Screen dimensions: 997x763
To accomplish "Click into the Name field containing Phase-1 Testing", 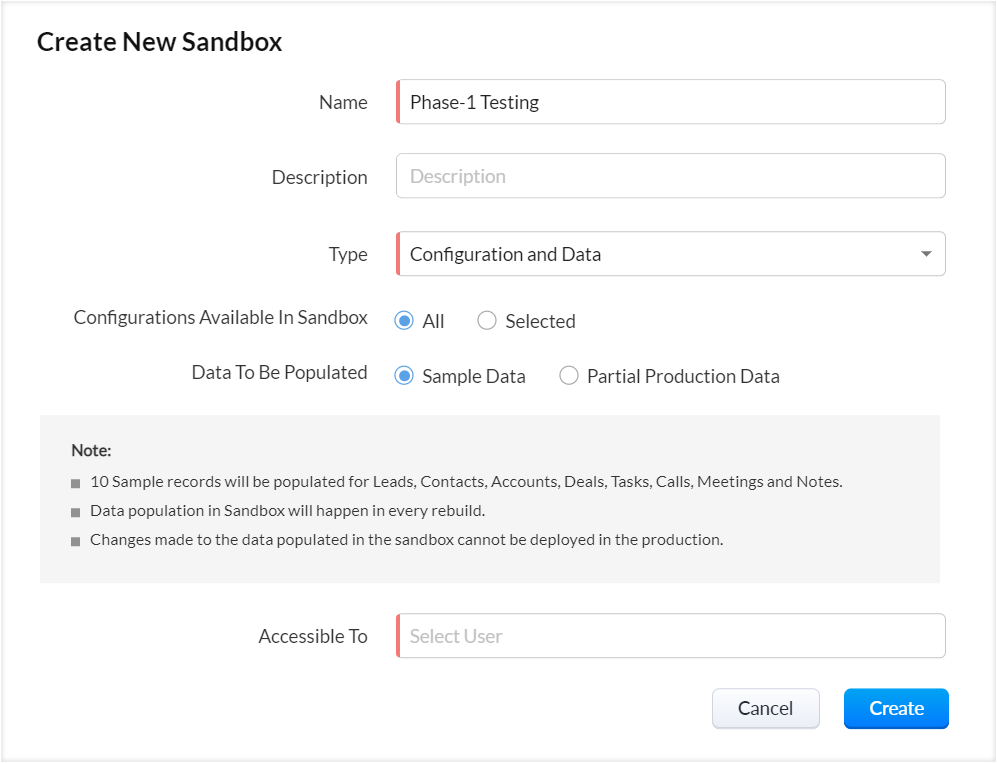I will pyautogui.click(x=670, y=102).
